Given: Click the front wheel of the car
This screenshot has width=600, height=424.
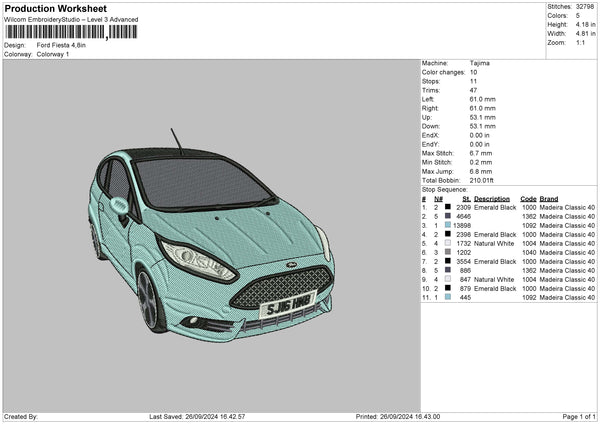Looking at the screenshot, I should click(149, 300).
